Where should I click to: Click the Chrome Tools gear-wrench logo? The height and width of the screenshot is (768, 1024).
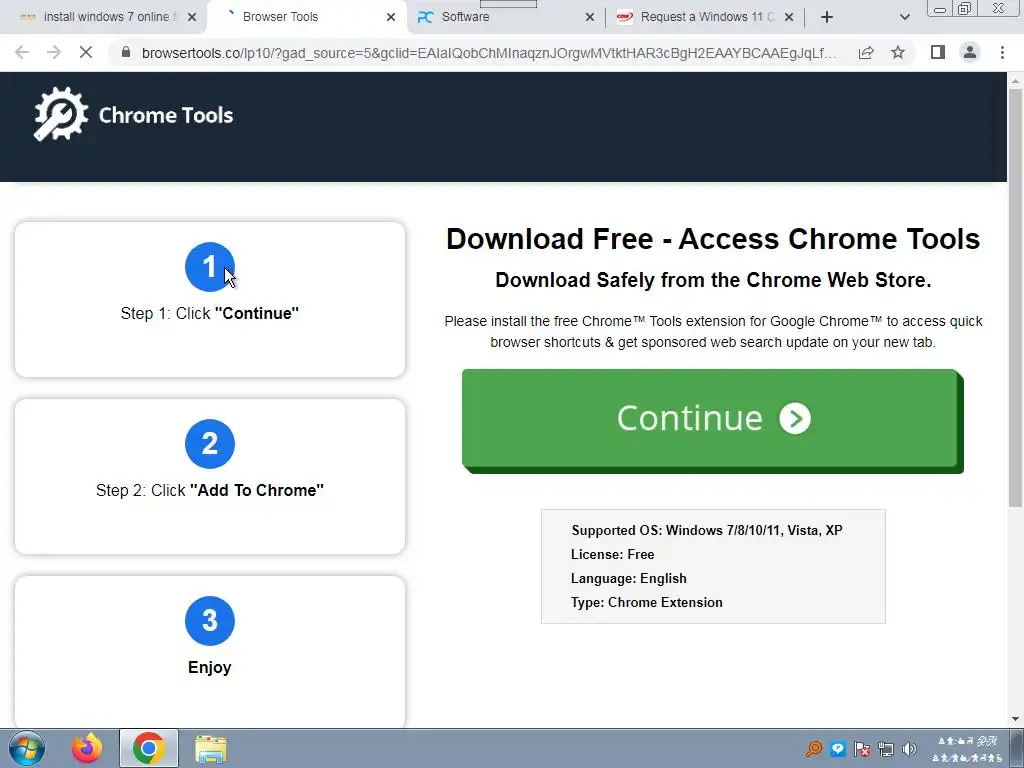[61, 114]
